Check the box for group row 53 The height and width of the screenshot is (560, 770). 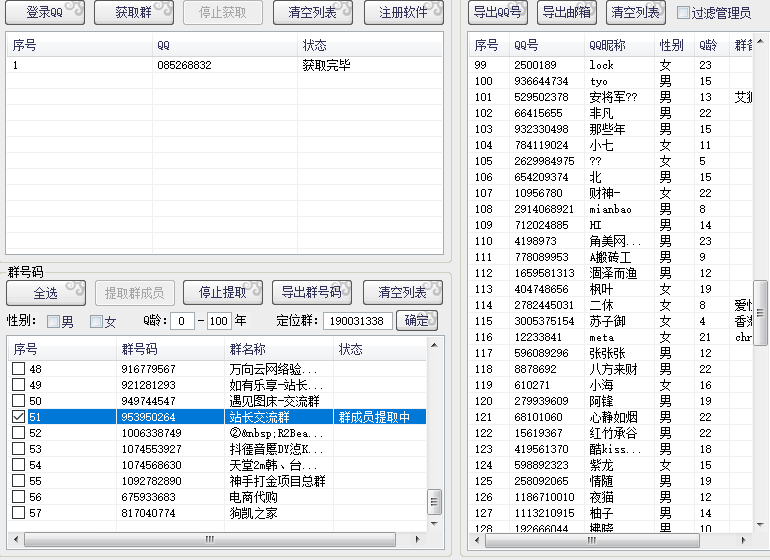tap(19, 448)
